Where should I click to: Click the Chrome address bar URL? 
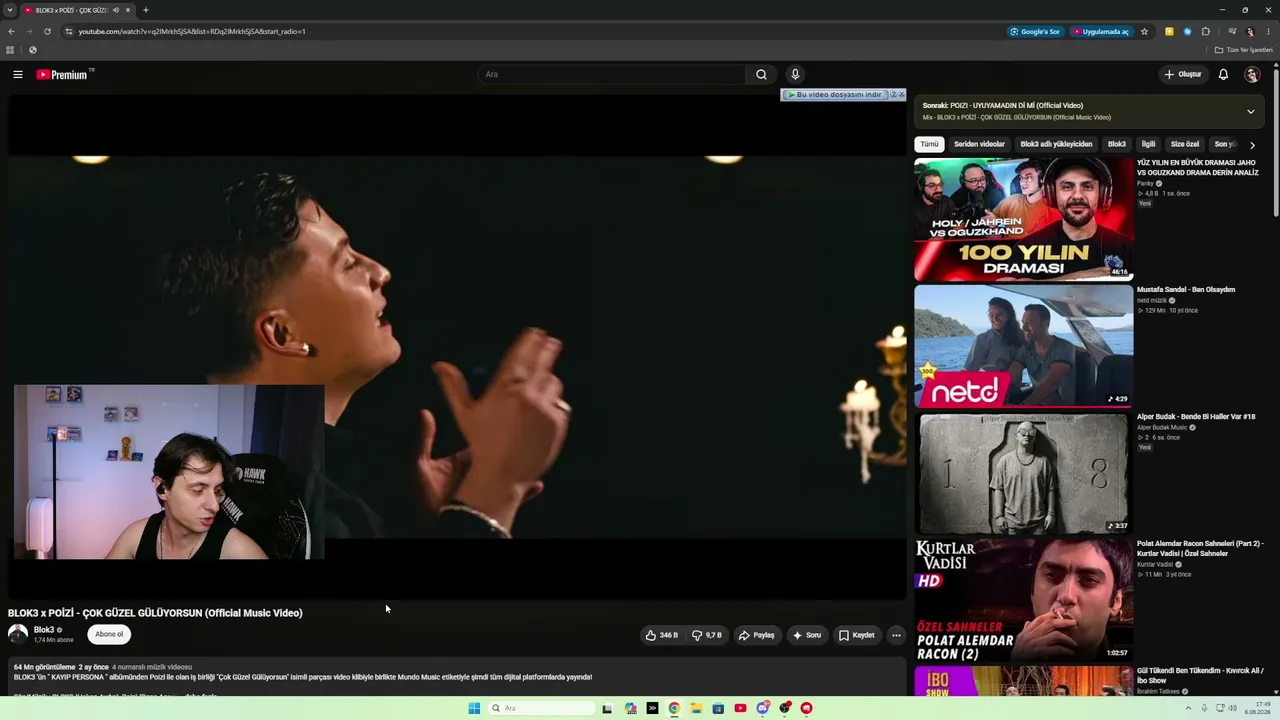click(192, 31)
